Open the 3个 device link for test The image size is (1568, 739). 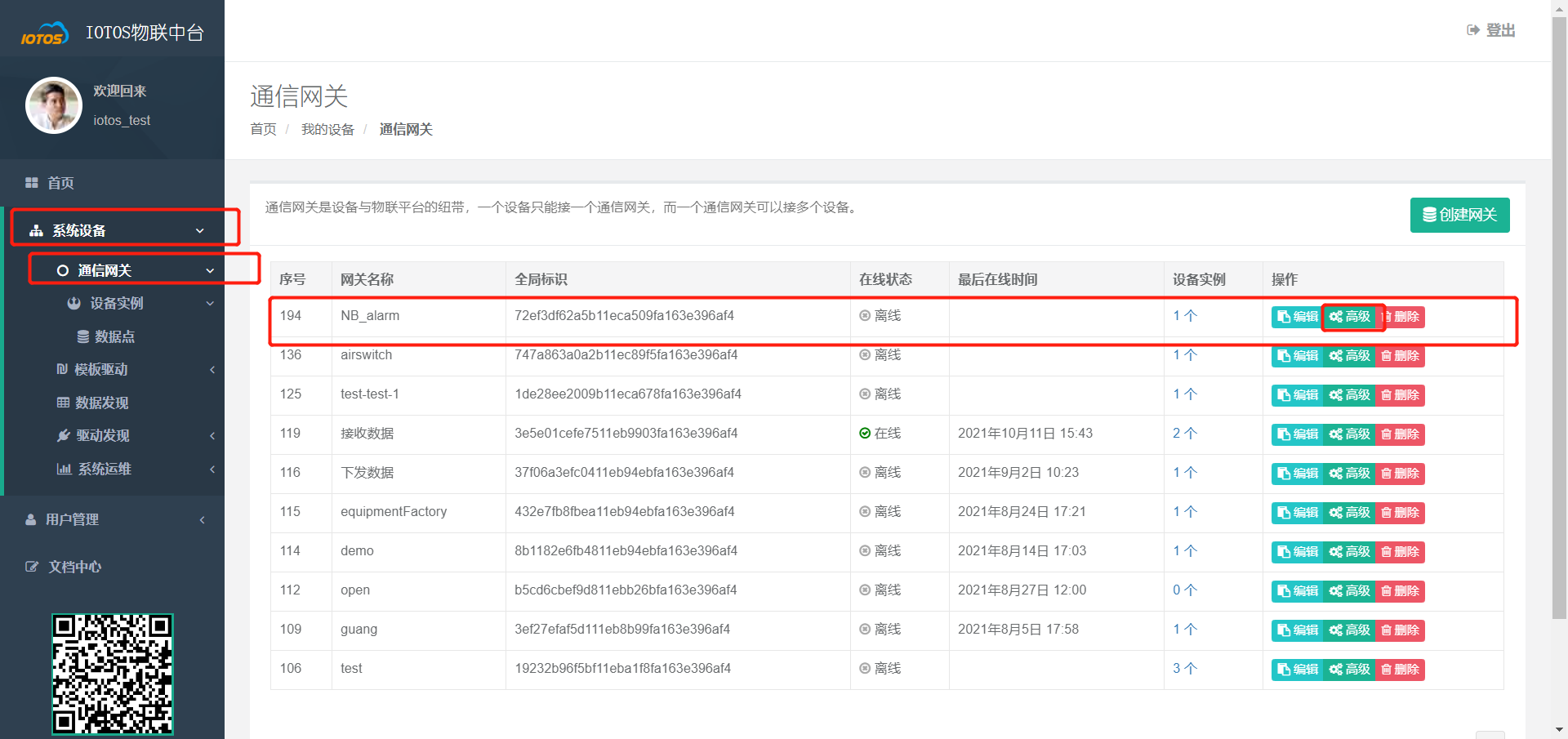1184,669
